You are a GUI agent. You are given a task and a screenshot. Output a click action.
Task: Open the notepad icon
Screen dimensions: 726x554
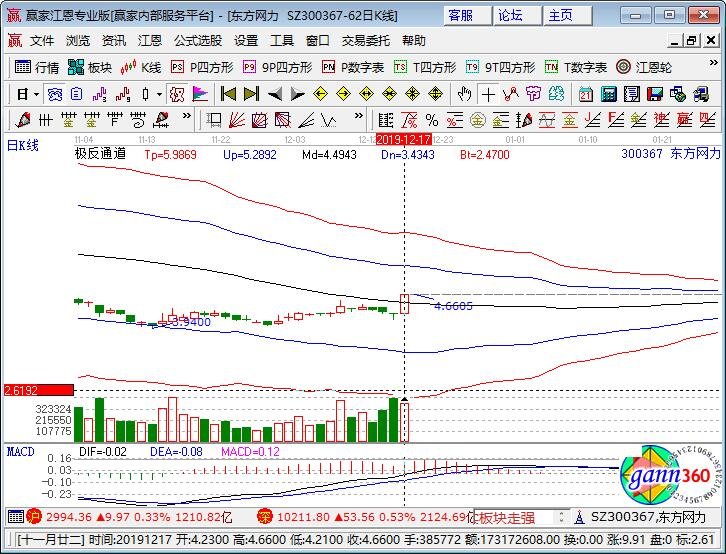point(632,94)
